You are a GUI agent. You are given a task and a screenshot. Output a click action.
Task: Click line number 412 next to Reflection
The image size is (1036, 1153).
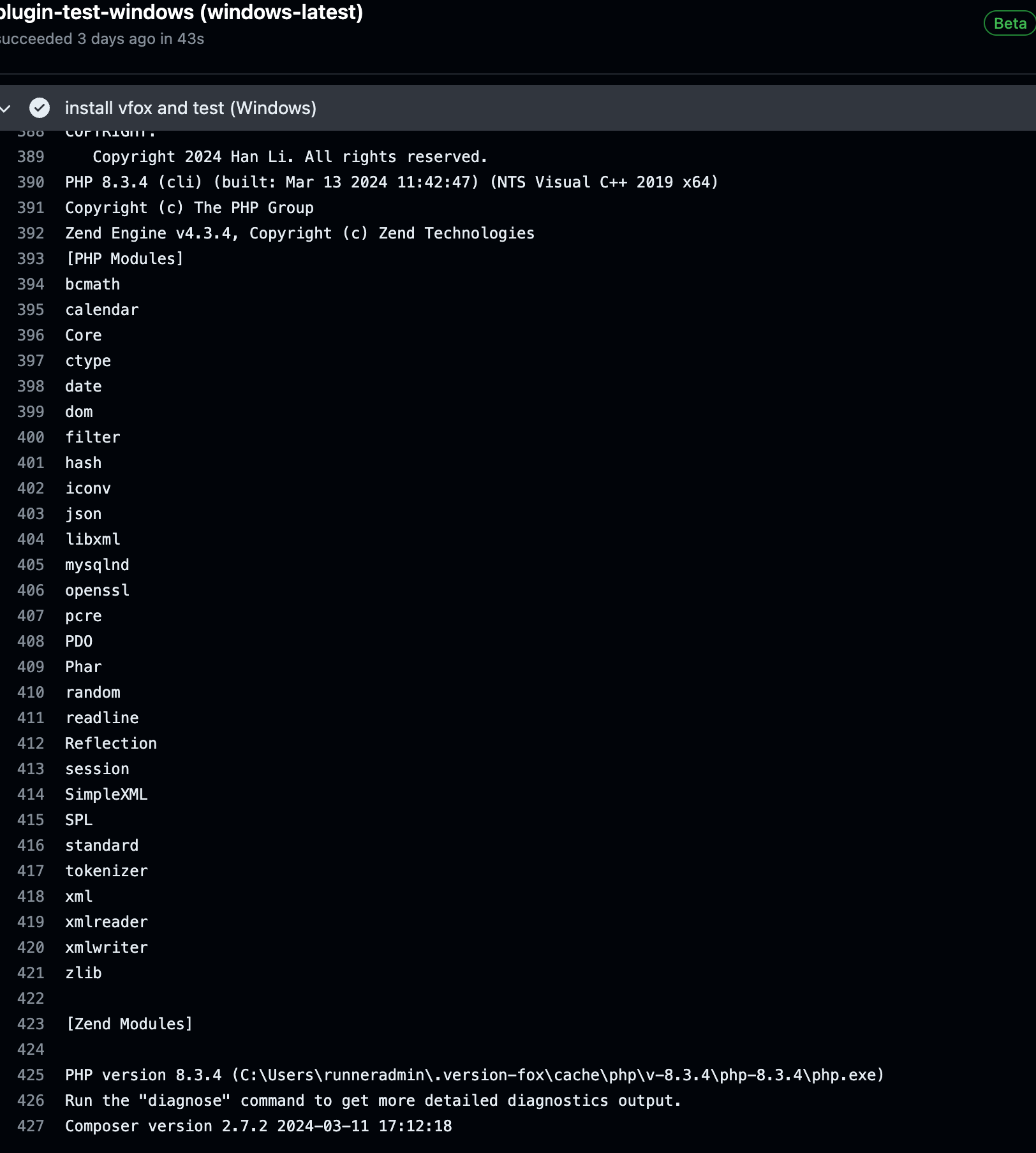(x=30, y=743)
